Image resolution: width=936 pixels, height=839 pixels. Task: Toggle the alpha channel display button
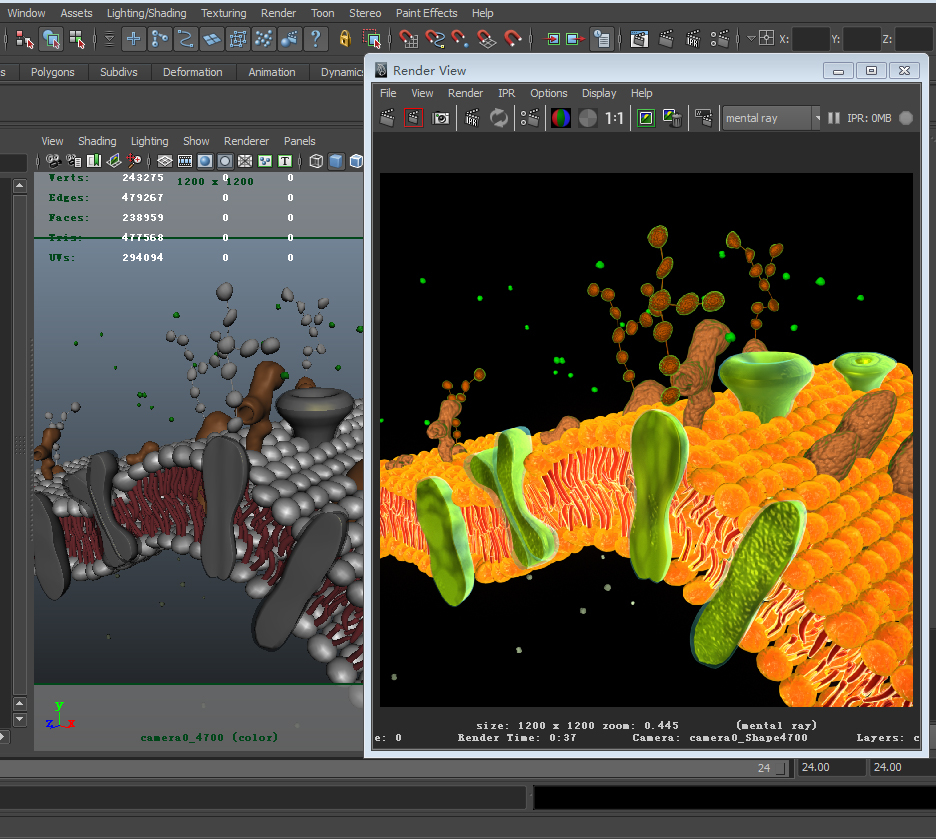(588, 118)
